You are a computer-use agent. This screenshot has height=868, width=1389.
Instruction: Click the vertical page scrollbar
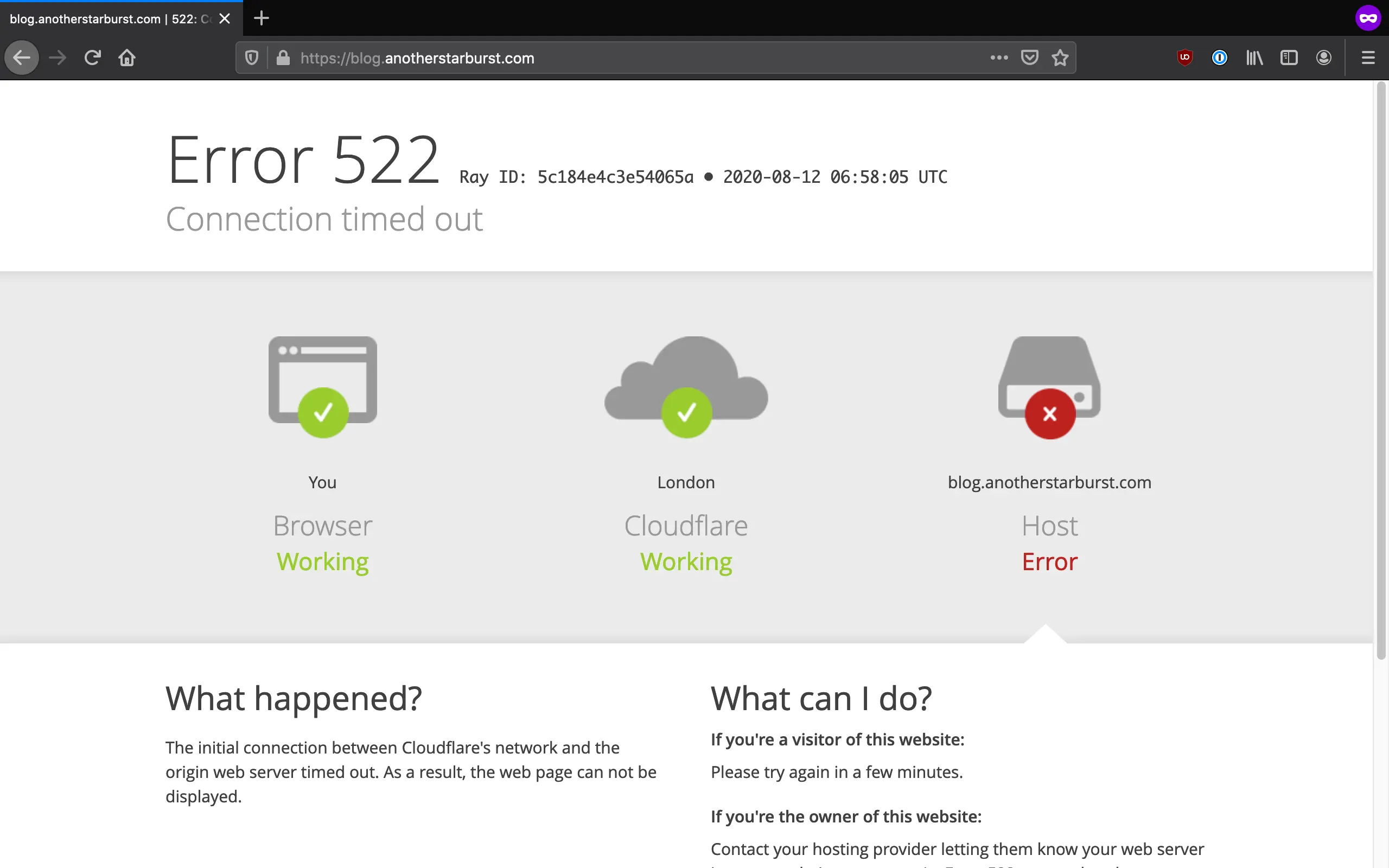(x=1381, y=371)
